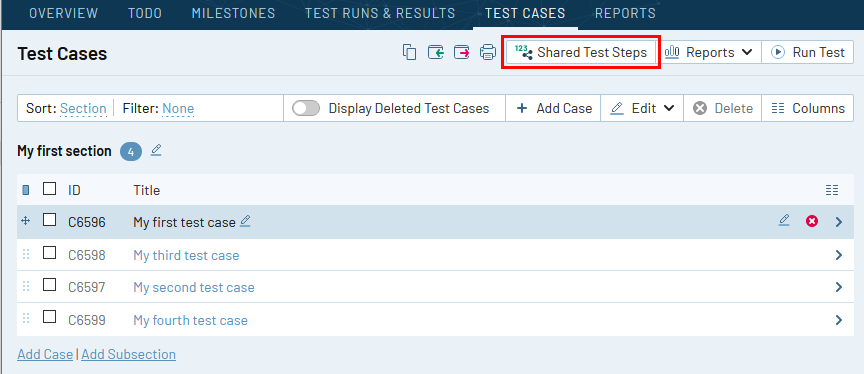Click the print icon in toolbar

(488, 52)
